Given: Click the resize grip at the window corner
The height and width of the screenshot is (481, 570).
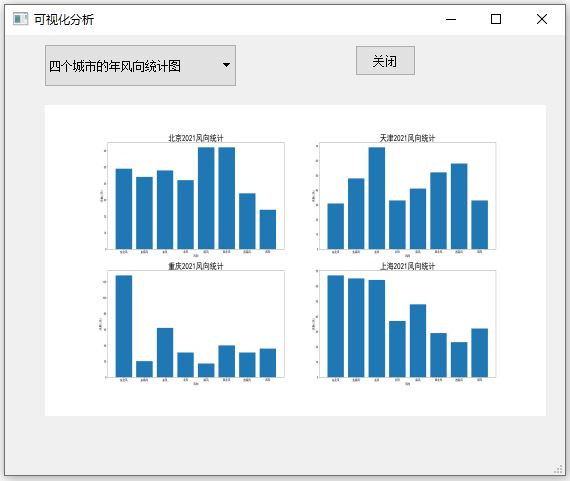Looking at the screenshot, I should 558,469.
